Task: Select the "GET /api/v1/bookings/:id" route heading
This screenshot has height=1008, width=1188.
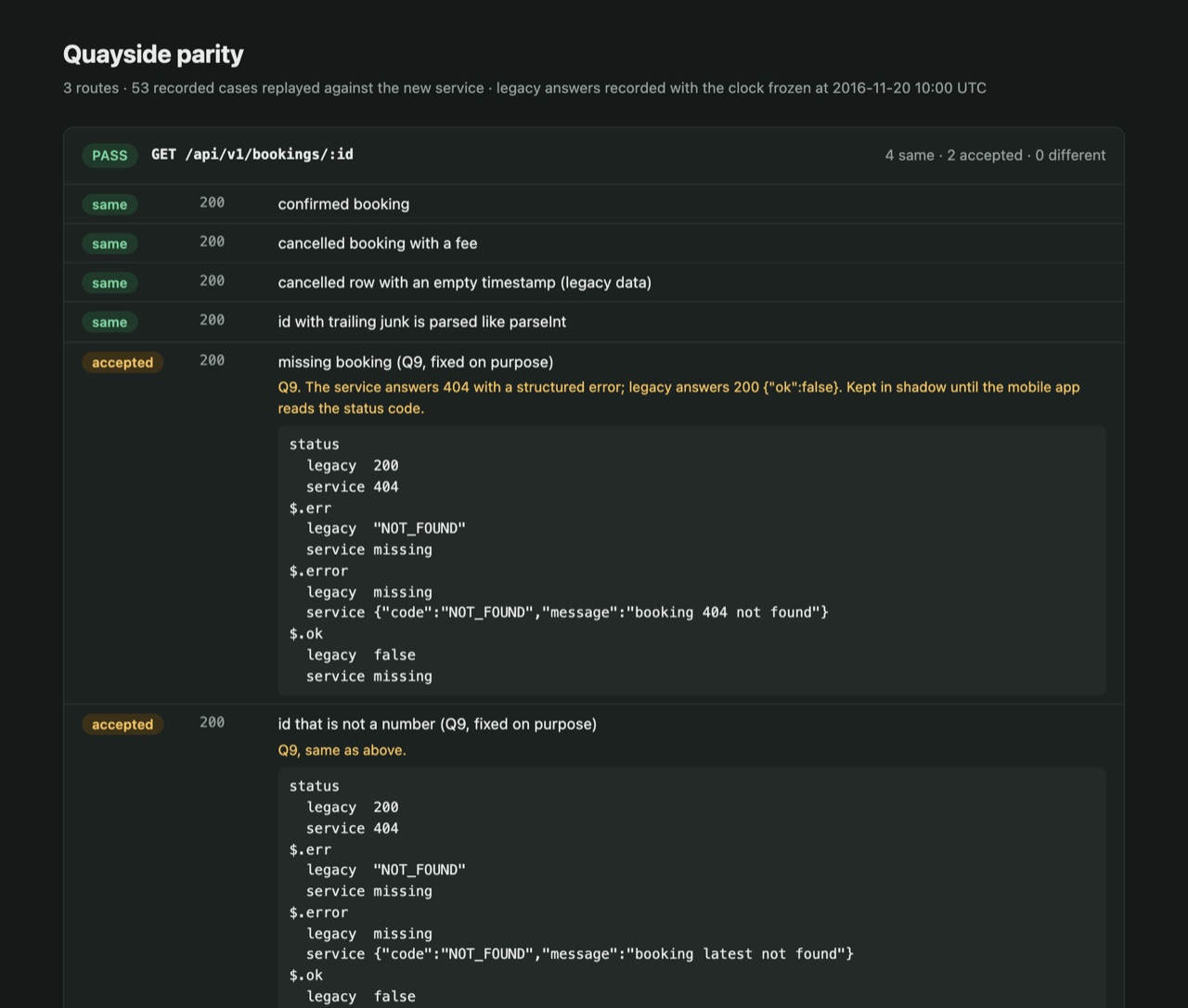Action: coord(252,155)
